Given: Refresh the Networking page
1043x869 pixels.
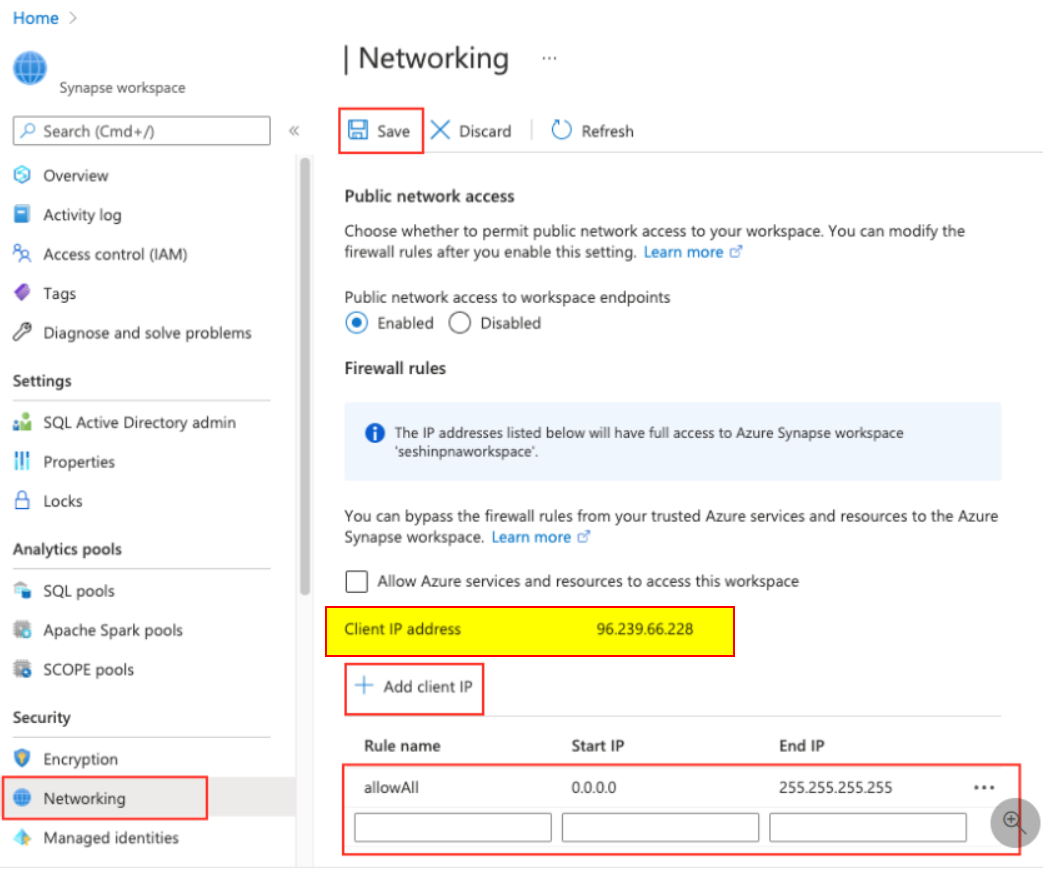Looking at the screenshot, I should [x=592, y=130].
